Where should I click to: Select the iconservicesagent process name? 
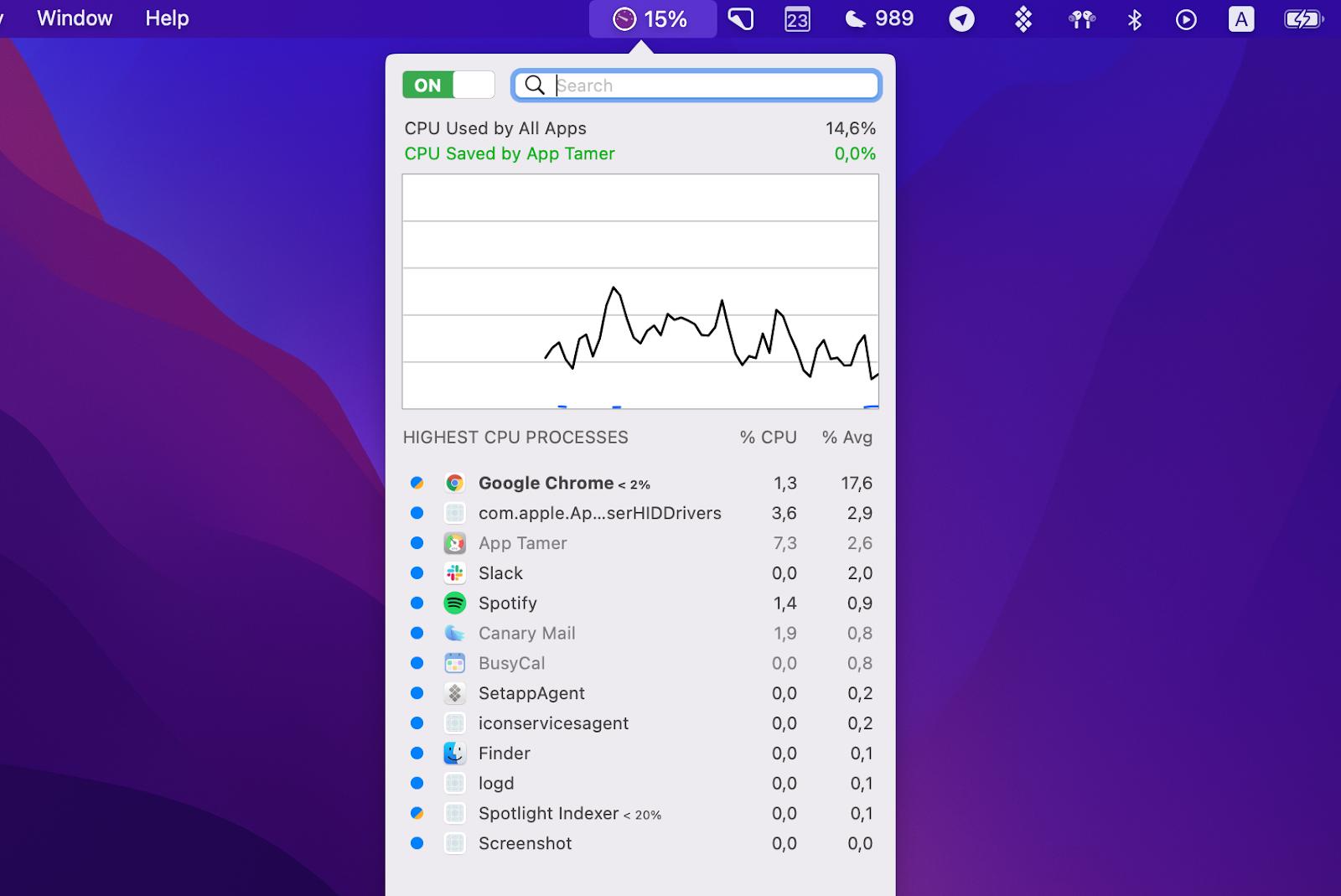[553, 723]
